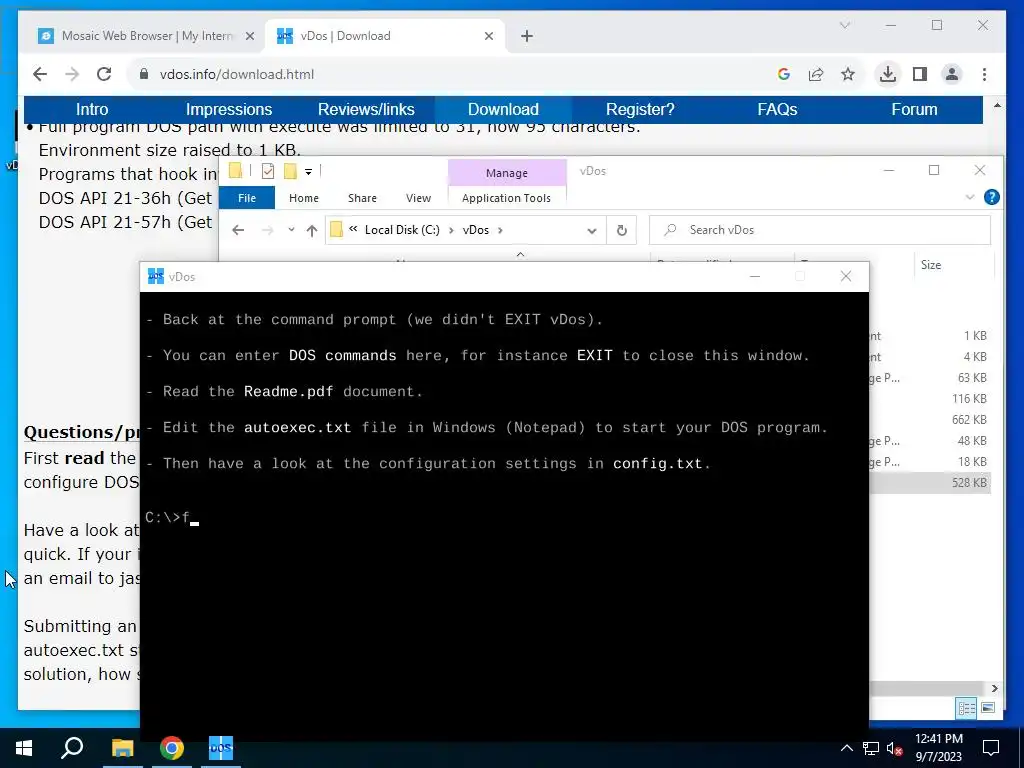Open File Explorer from taskbar

click(122, 748)
